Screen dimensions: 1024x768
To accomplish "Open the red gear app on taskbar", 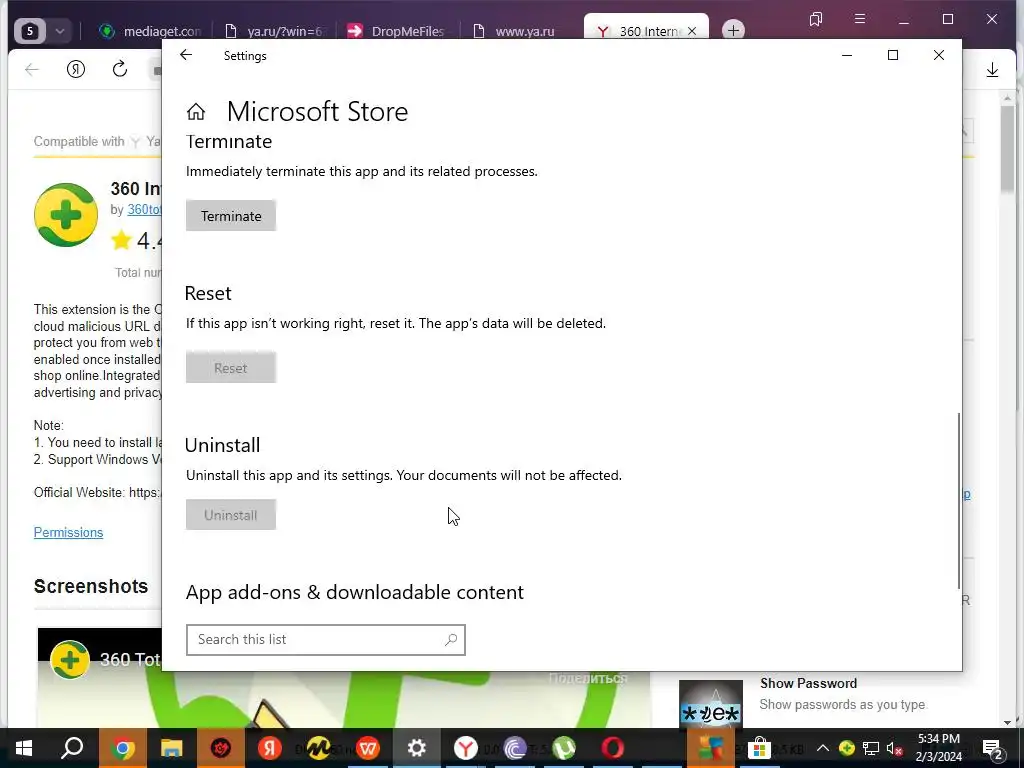I will [221, 748].
